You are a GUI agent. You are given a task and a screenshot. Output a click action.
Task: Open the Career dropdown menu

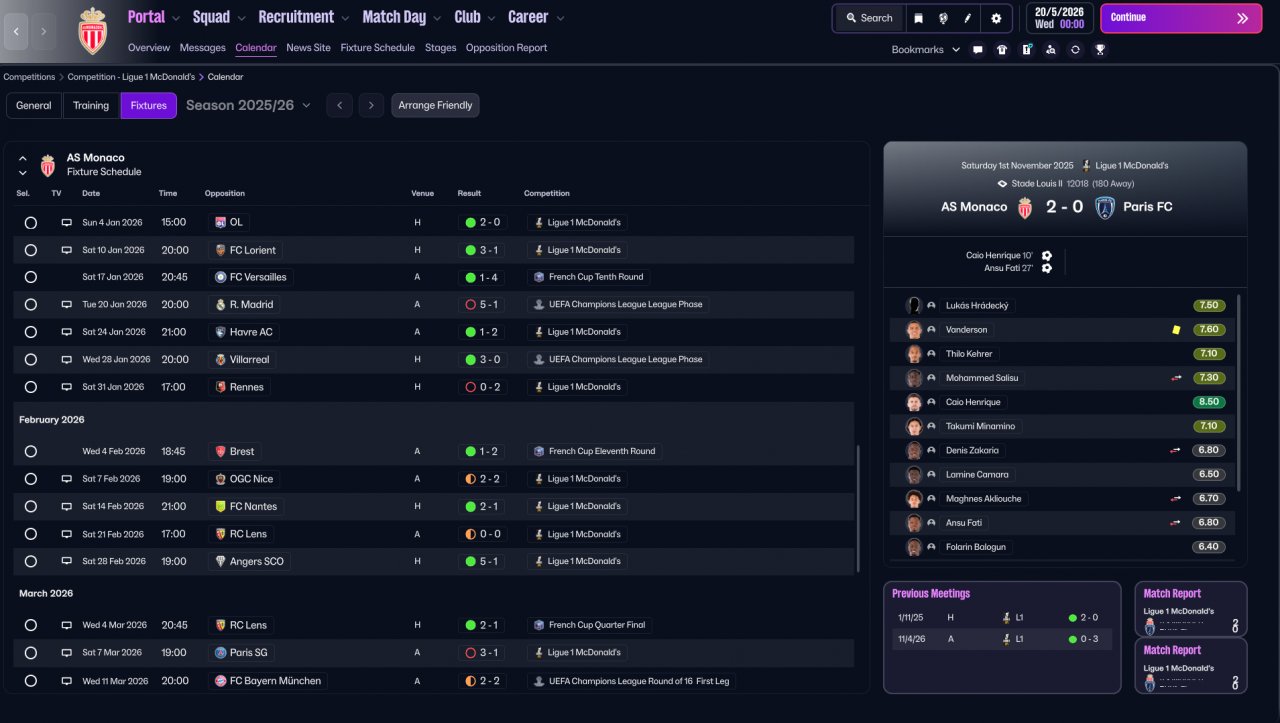coord(536,17)
